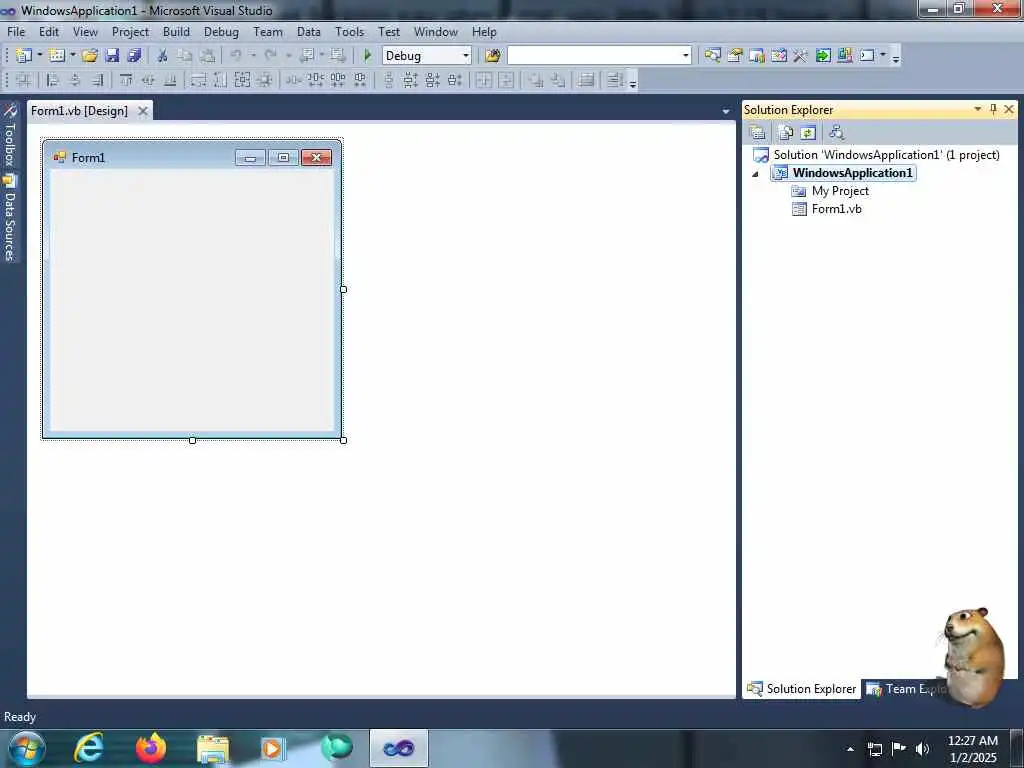Open the Find combo box dropdown arrow

coord(686,56)
